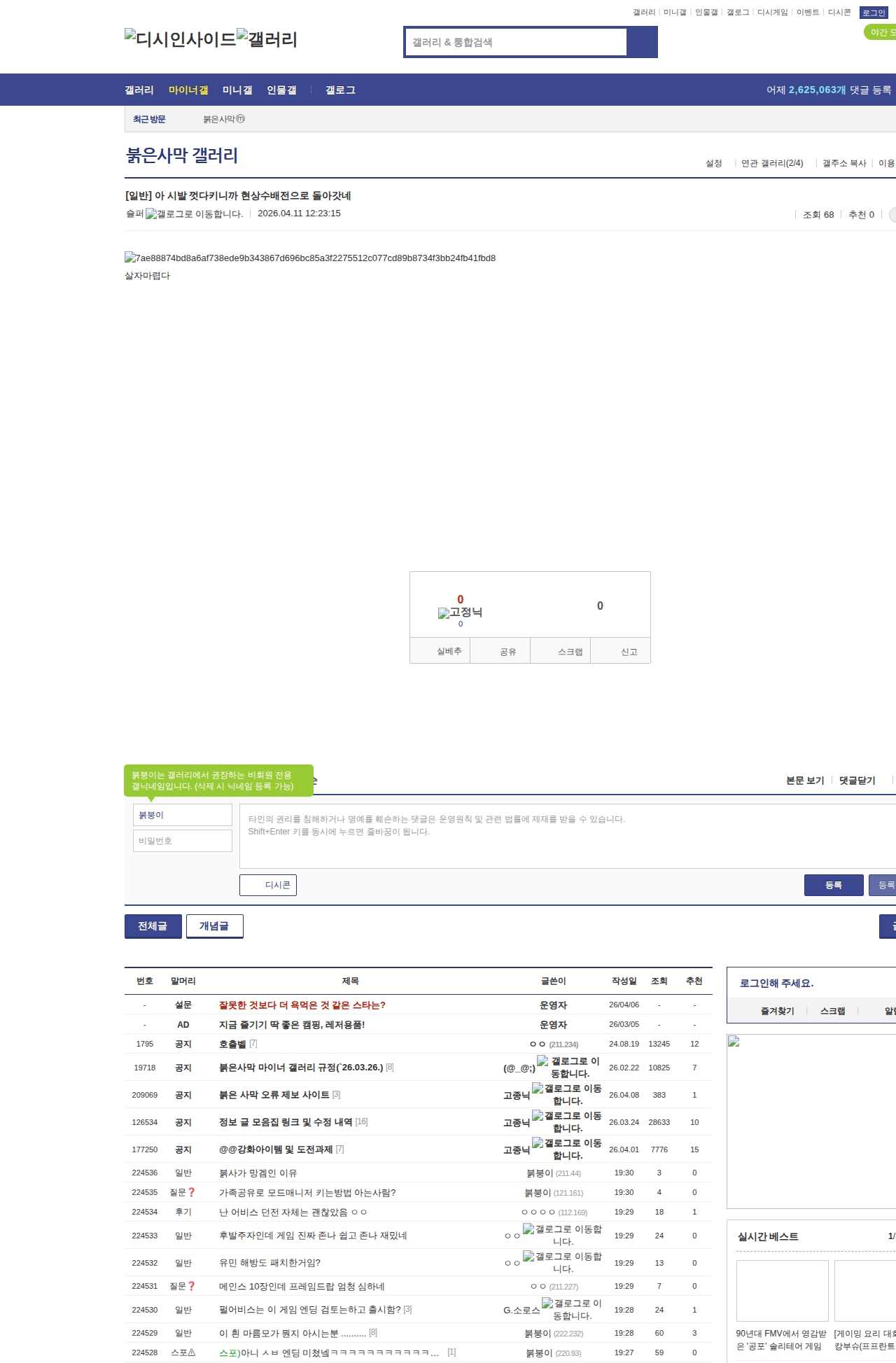Click 로그인해 주세요. in the sidebar
Screen dimensions: 896x1363
pos(777,983)
